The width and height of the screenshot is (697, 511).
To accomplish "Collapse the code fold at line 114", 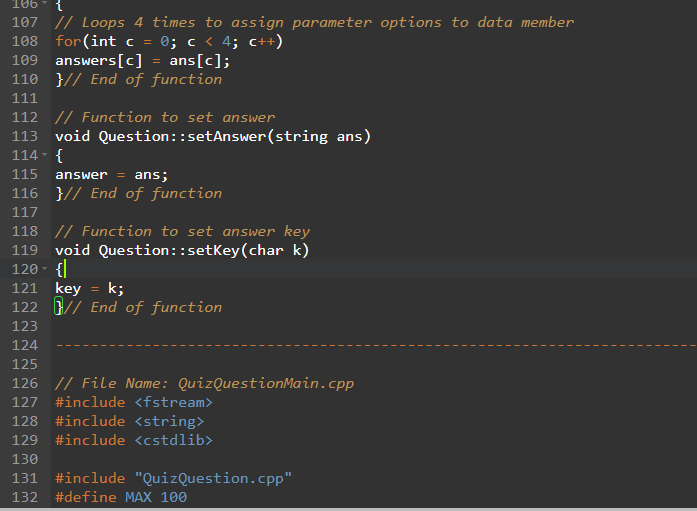I will tap(44, 156).
